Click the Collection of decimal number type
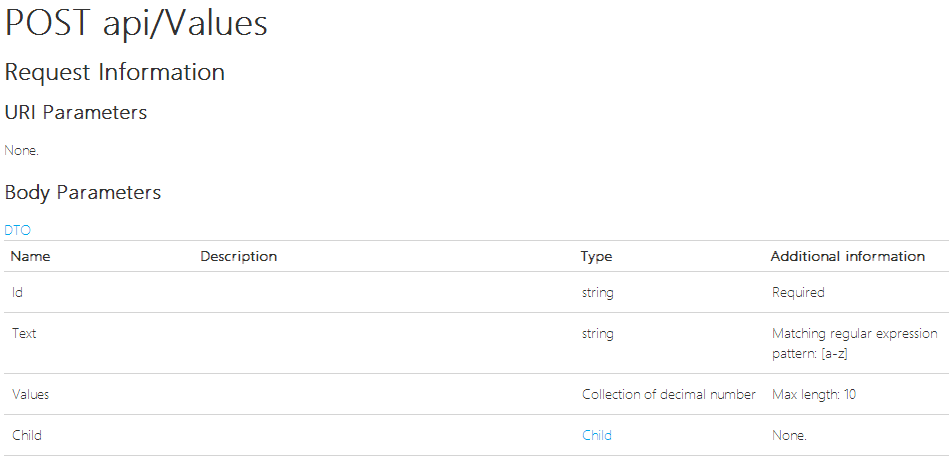 click(669, 395)
